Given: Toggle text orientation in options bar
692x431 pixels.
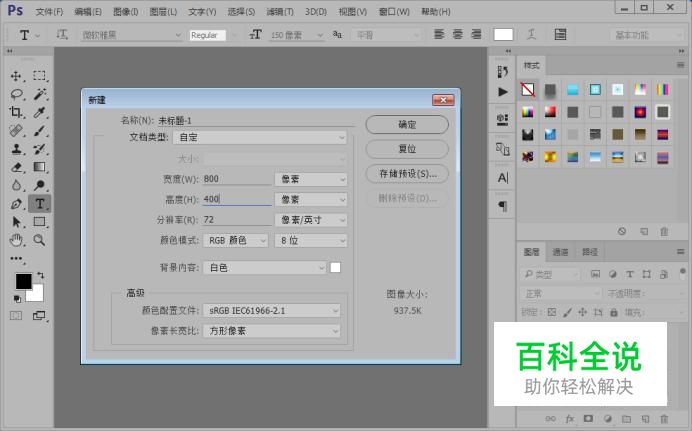Looking at the screenshot, I should pos(62,34).
